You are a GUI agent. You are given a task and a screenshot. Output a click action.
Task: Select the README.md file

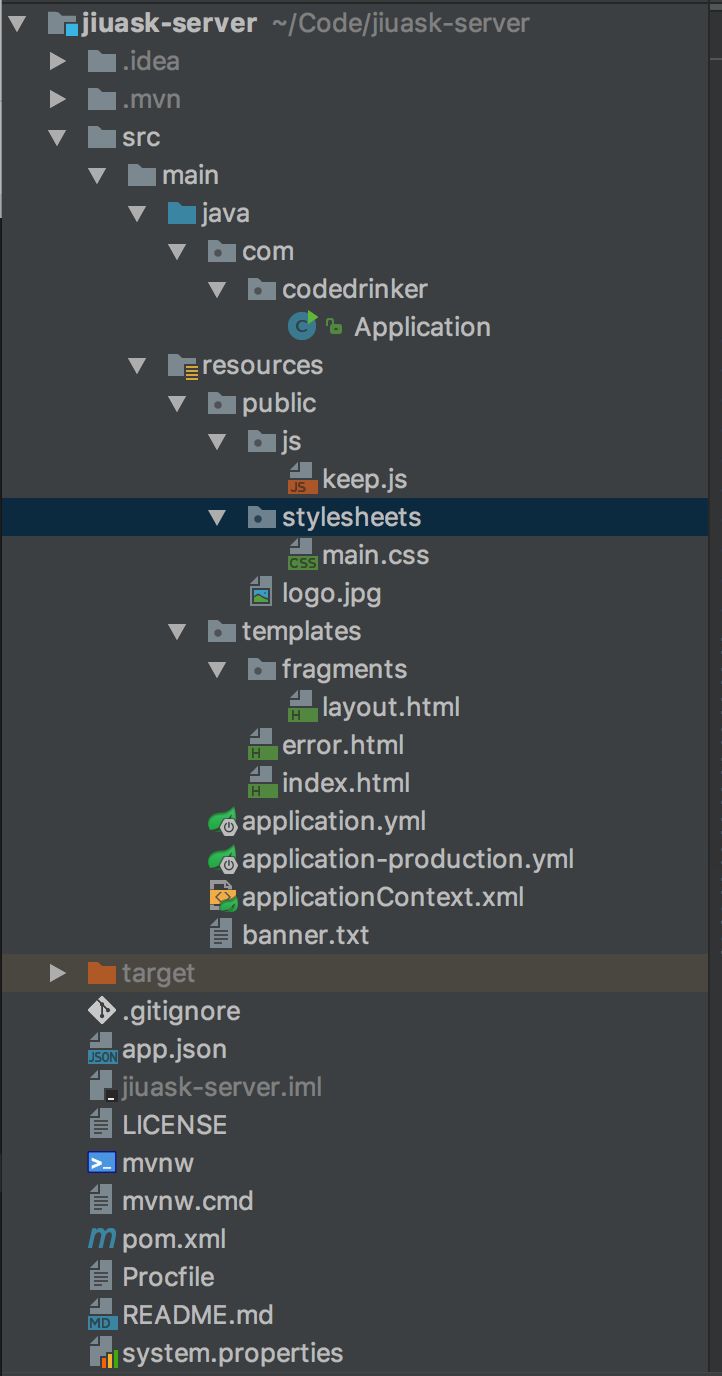[x=197, y=1315]
